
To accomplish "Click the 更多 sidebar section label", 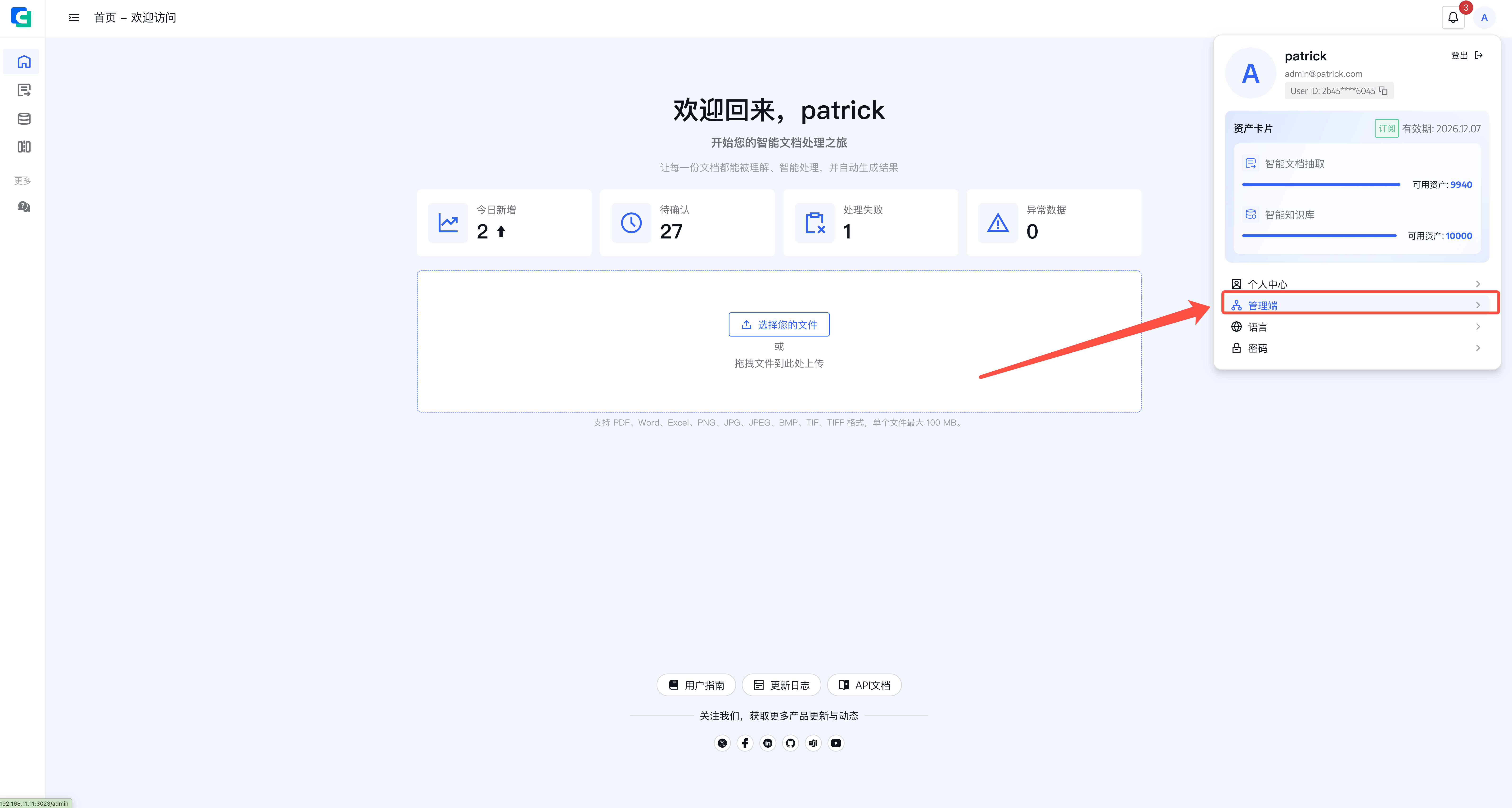I will tap(23, 181).
